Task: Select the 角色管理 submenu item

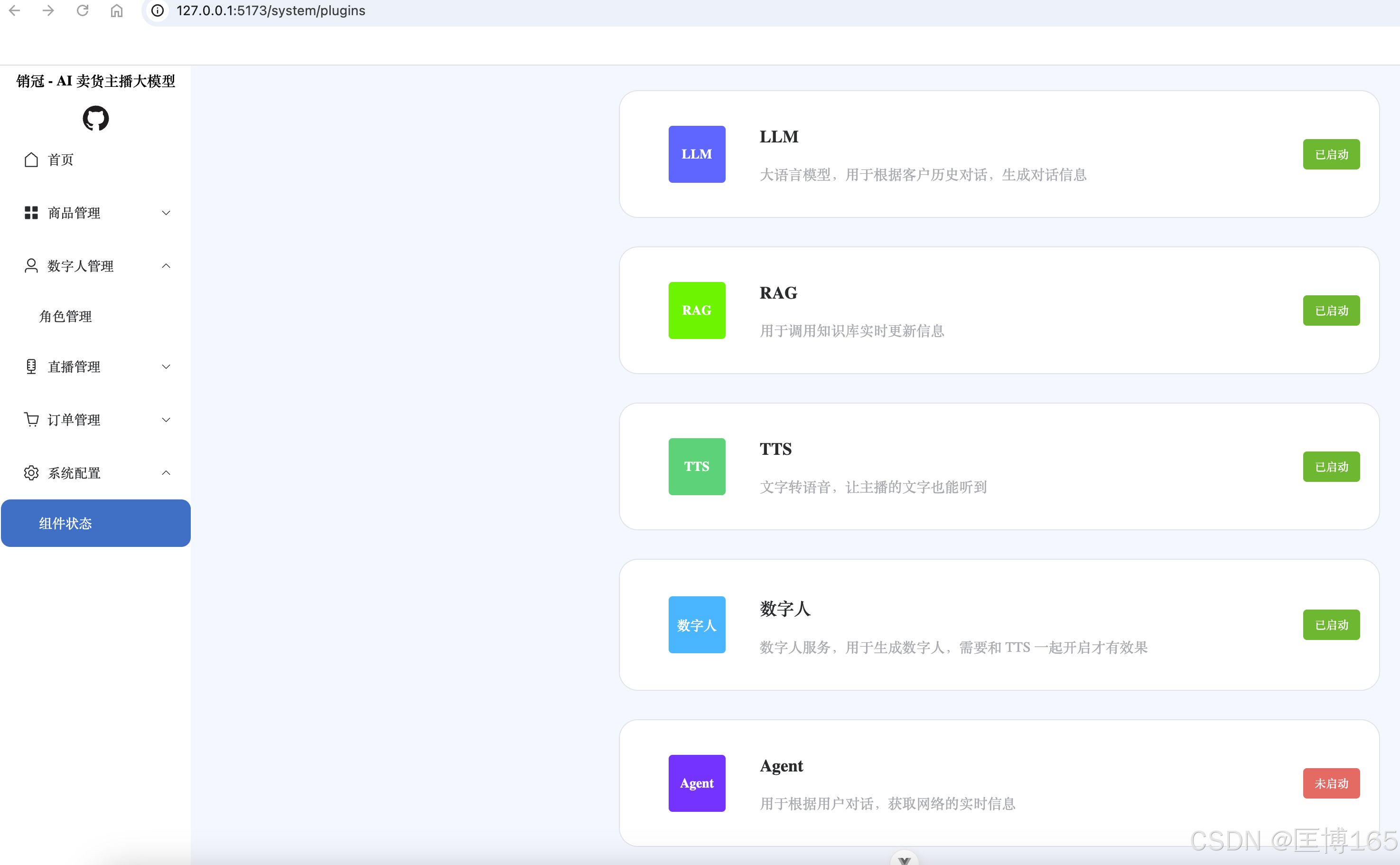Action: pyautogui.click(x=65, y=316)
